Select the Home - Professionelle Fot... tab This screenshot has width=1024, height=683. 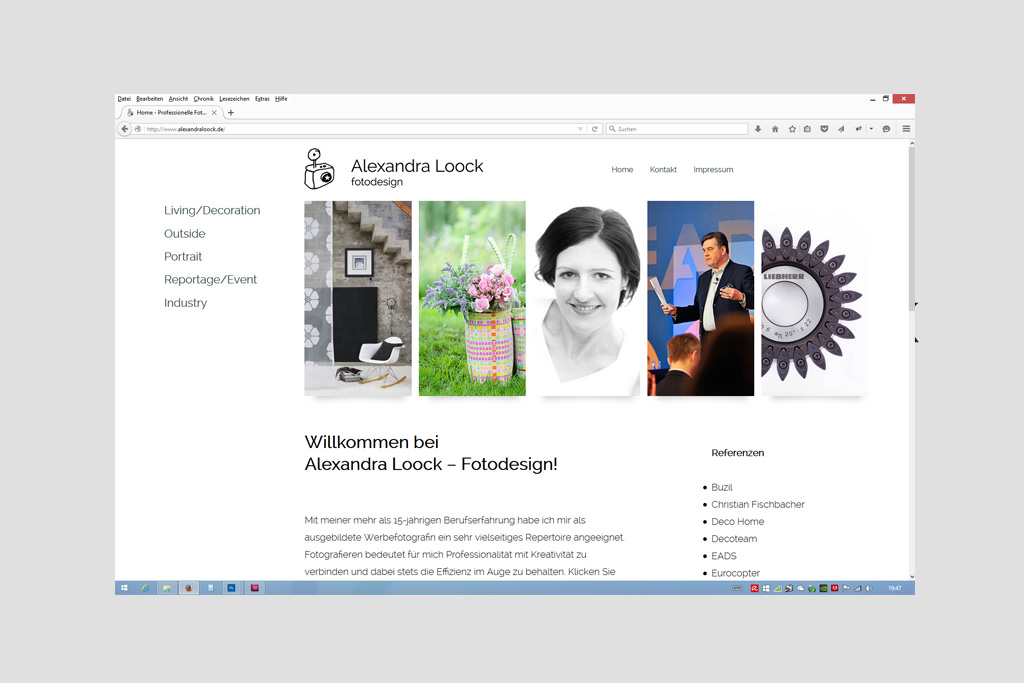(170, 113)
